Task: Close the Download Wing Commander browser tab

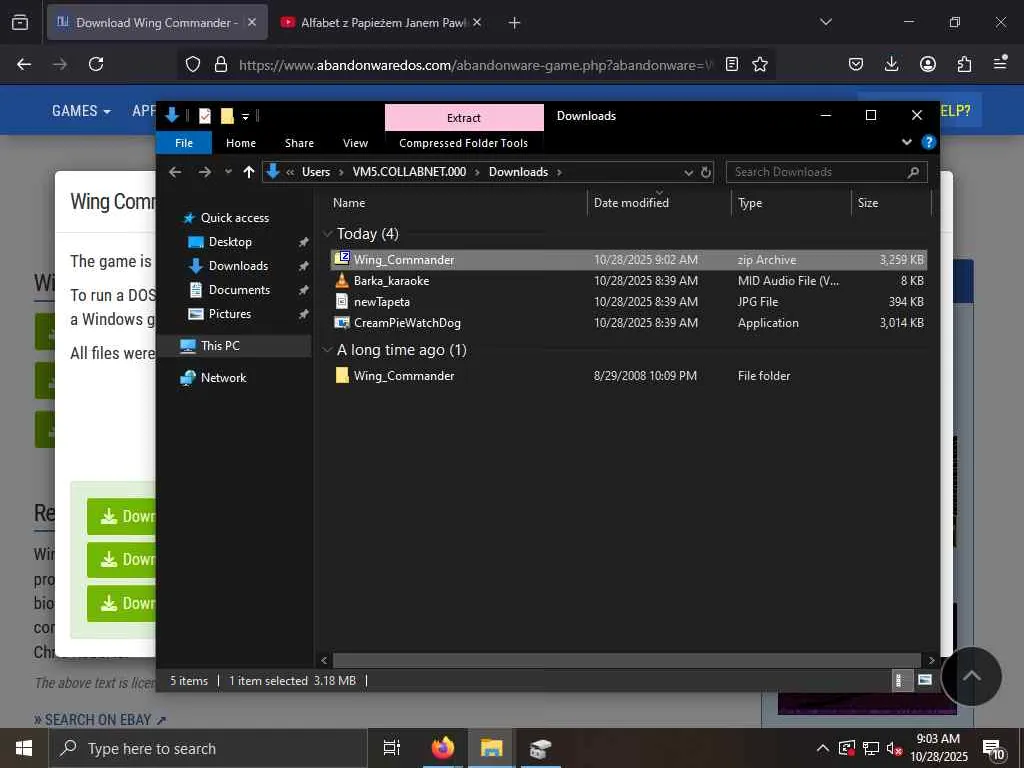Action: coord(252,22)
